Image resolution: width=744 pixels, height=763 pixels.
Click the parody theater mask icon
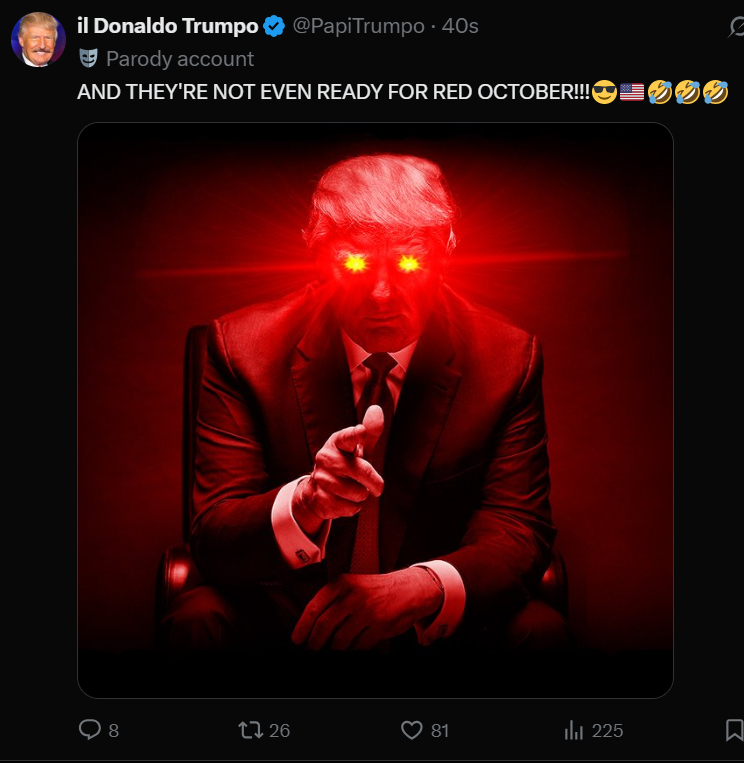(89, 58)
